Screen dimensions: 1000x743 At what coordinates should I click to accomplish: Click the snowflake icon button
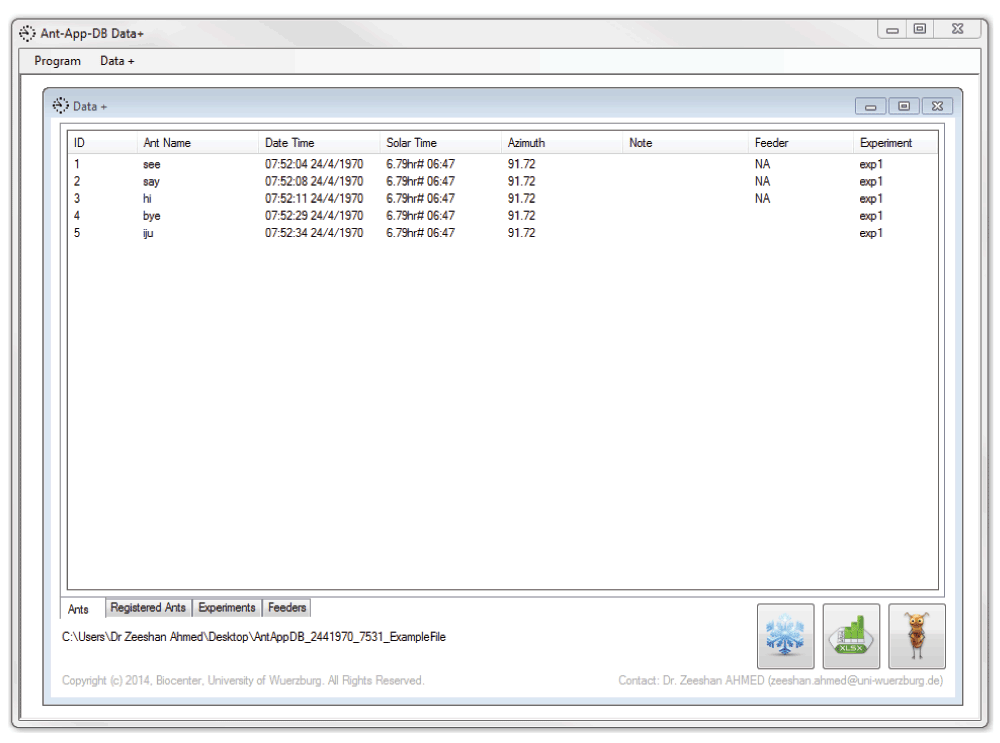785,636
